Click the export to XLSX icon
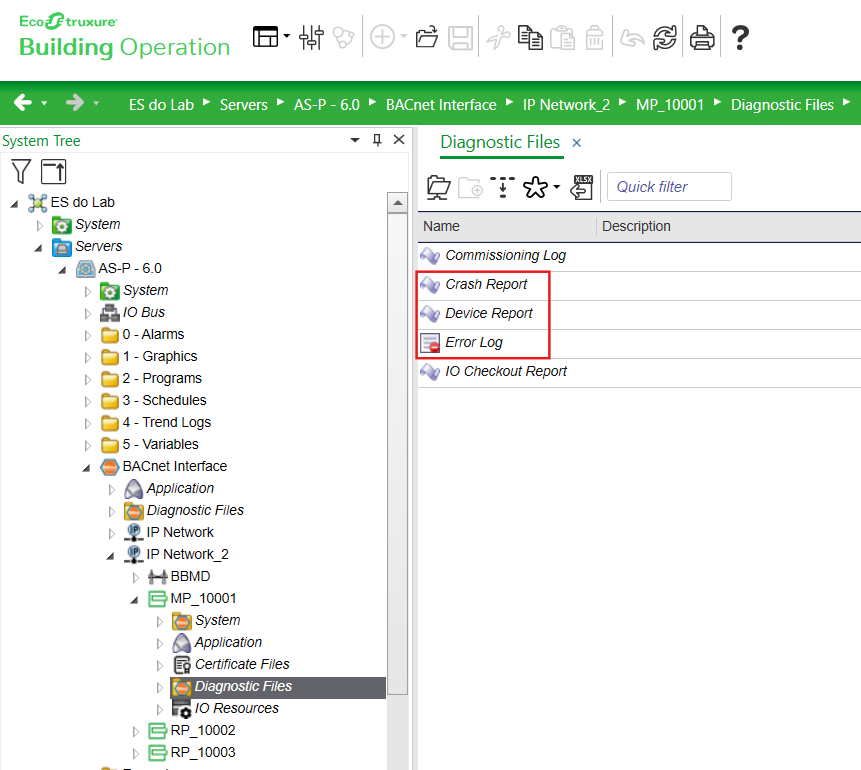Image resolution: width=861 pixels, height=770 pixels. click(582, 187)
